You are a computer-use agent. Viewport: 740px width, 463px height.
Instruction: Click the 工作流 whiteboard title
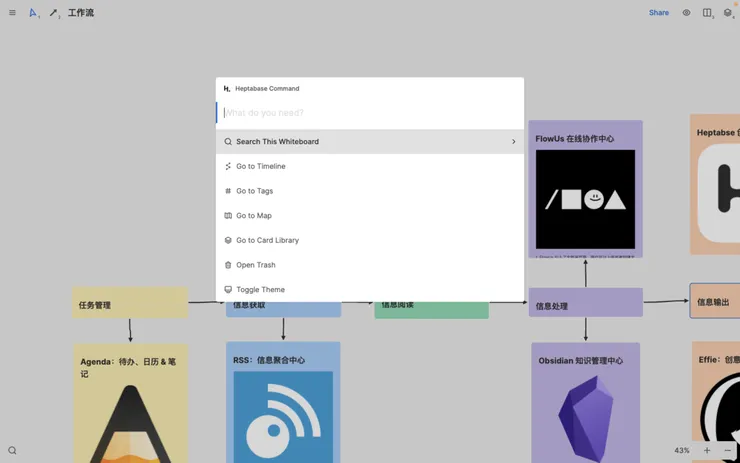click(x=81, y=13)
